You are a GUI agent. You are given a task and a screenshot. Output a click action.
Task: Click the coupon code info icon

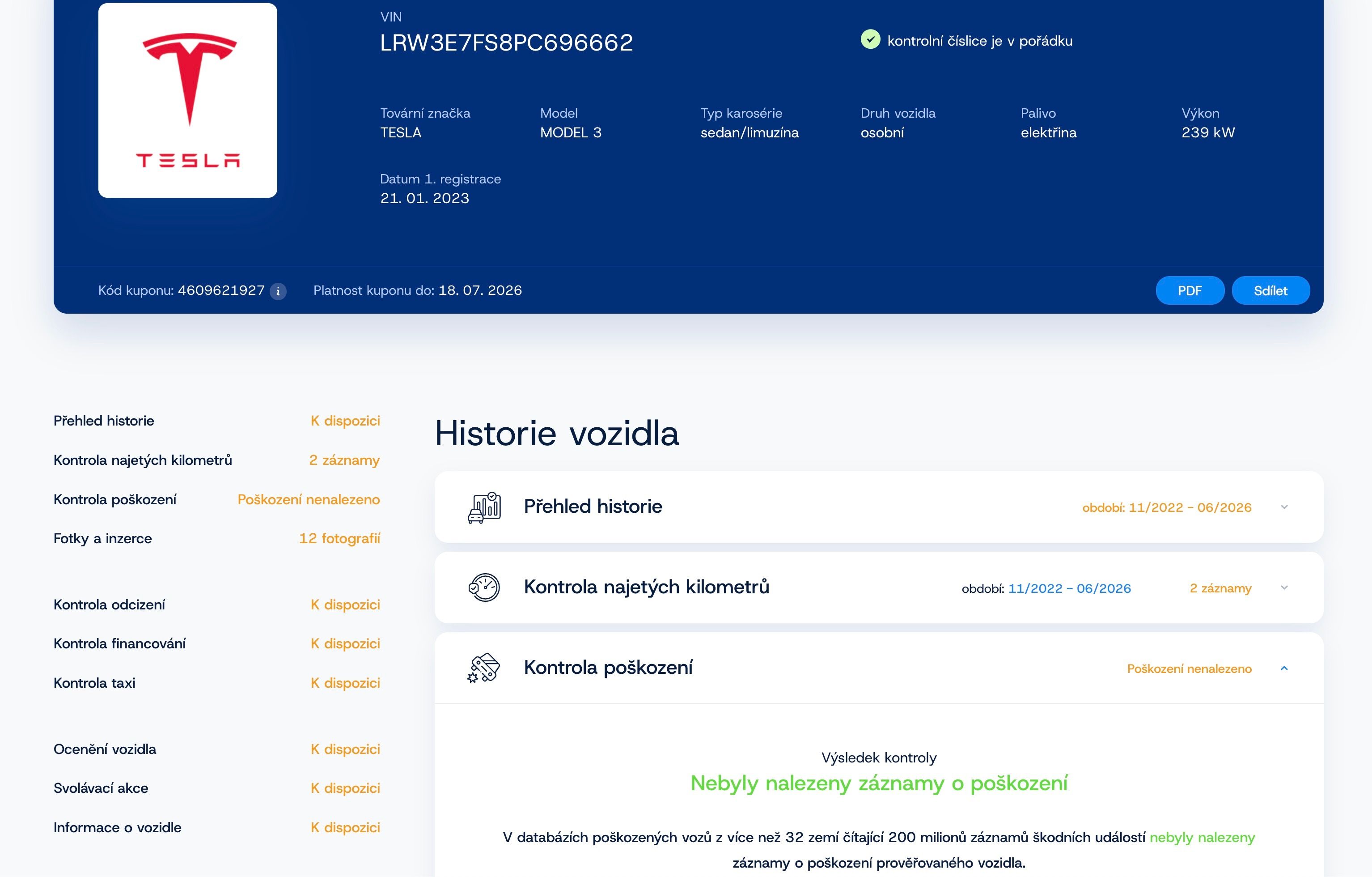point(278,291)
